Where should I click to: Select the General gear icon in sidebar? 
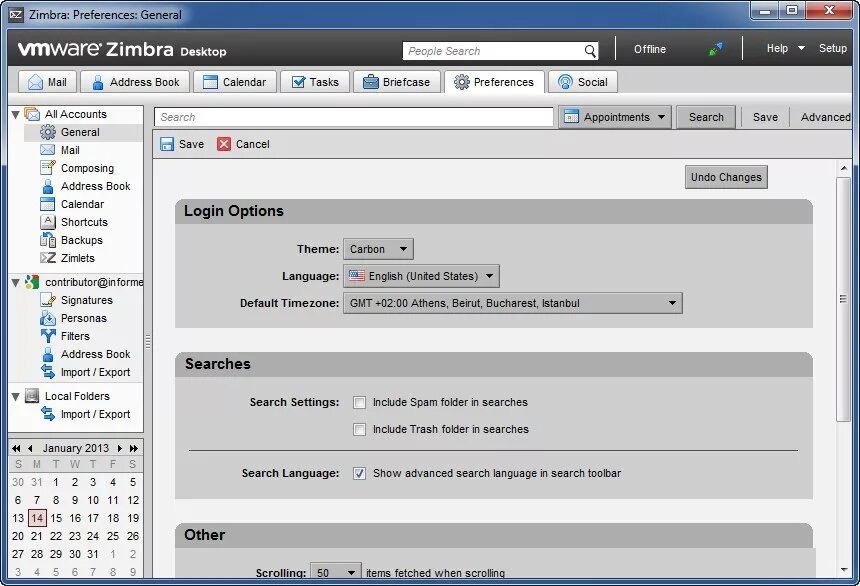click(x=48, y=132)
